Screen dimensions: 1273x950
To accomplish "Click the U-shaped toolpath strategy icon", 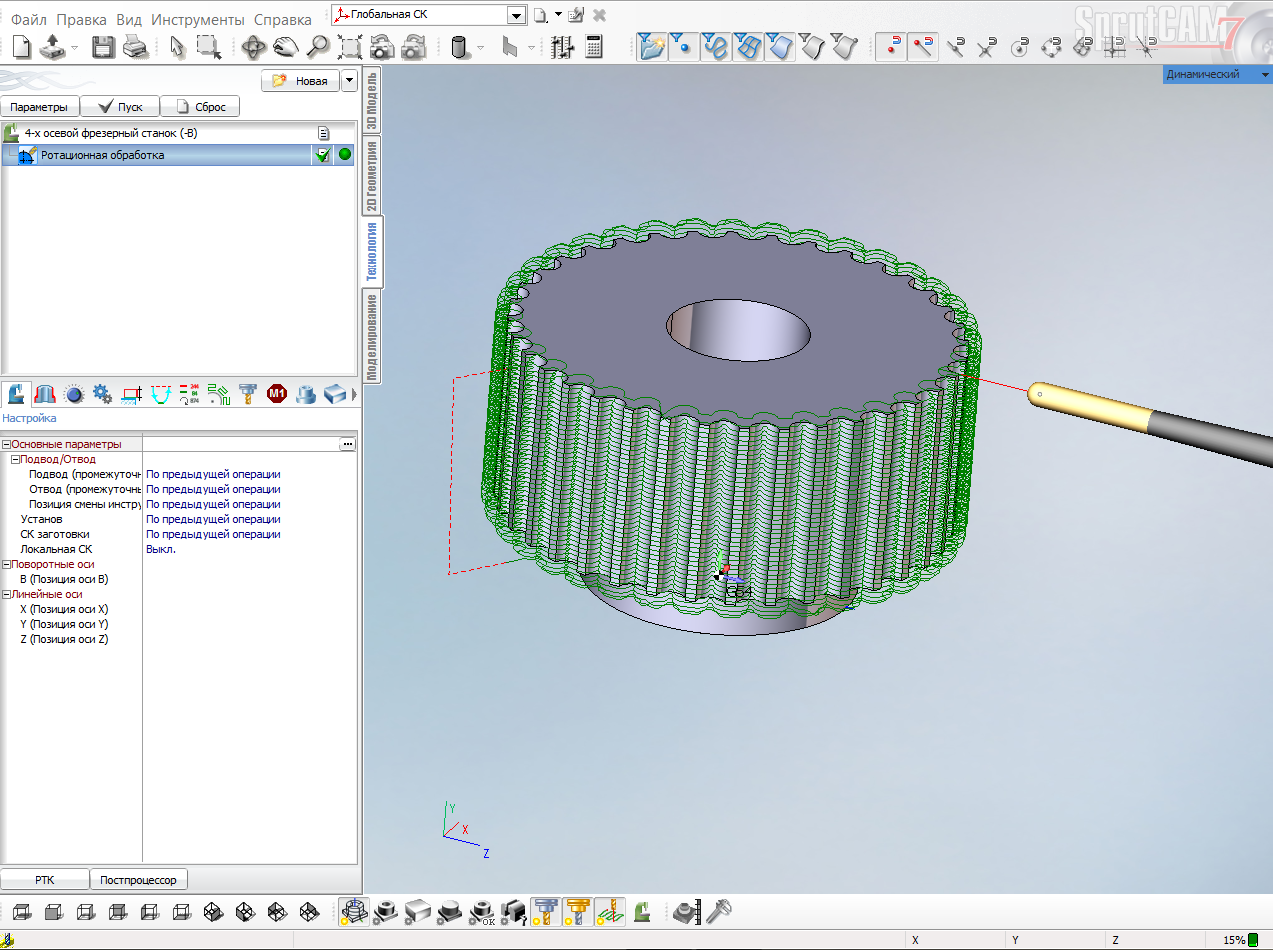I will pyautogui.click(x=161, y=394).
